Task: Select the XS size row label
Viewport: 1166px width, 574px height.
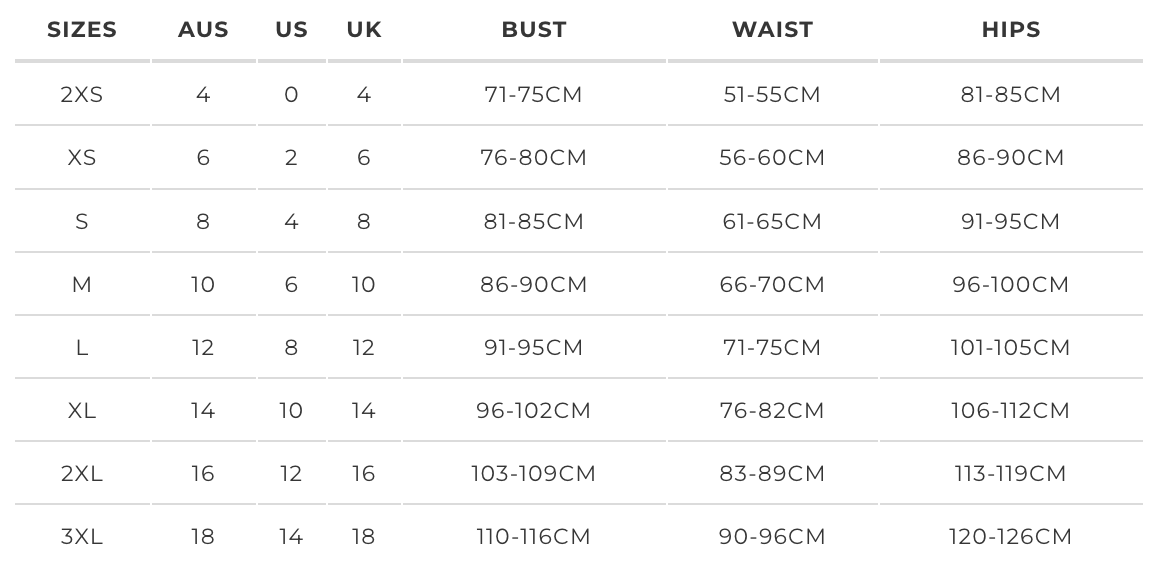Action: point(82,158)
